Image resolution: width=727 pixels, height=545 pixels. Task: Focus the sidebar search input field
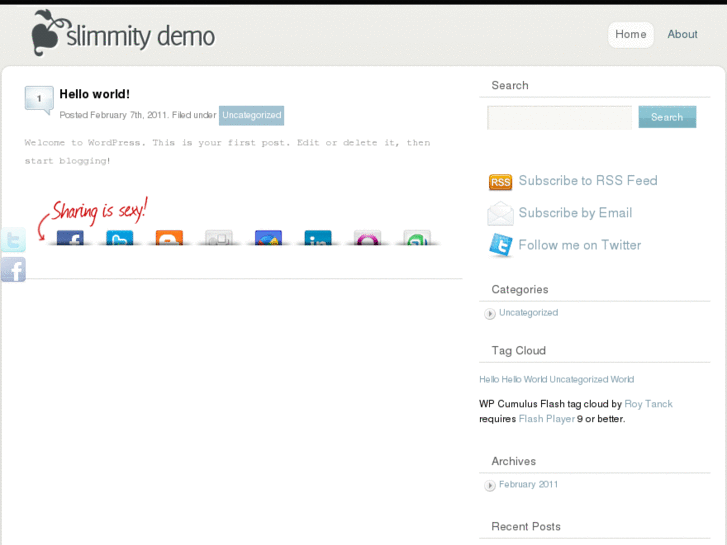point(560,117)
